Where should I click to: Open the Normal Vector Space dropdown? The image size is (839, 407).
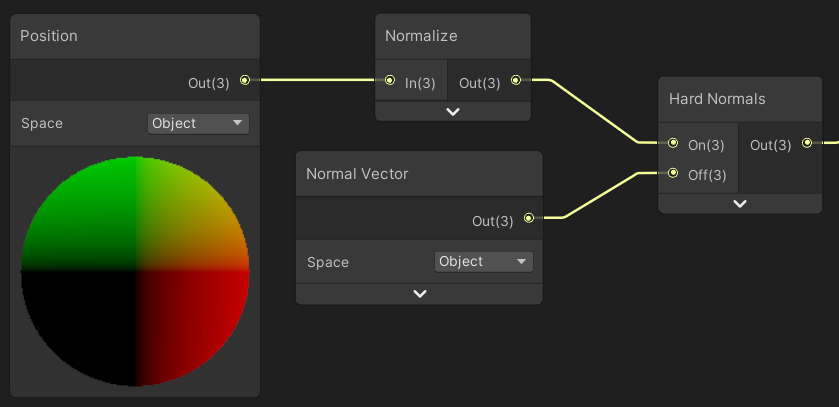[484, 261]
